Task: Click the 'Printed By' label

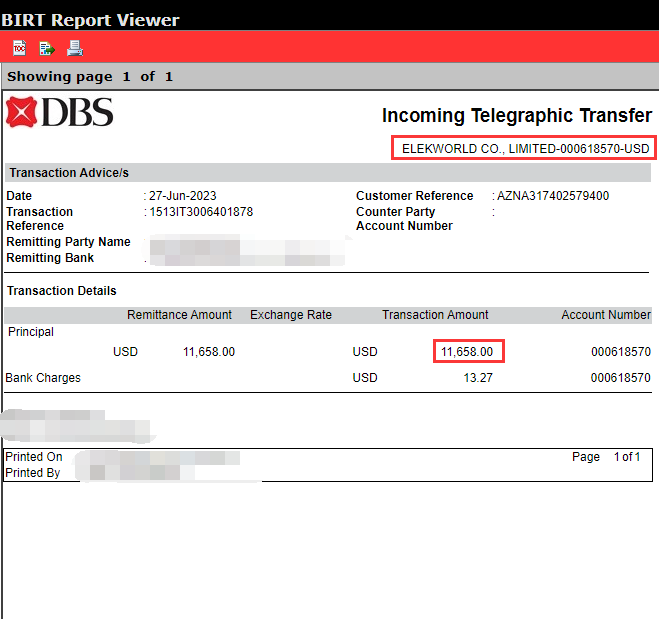Action: pos(33,473)
